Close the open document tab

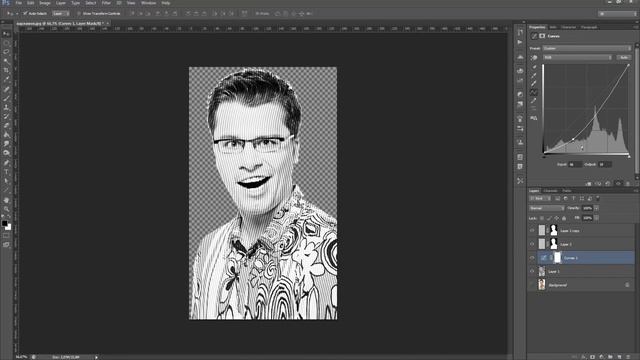(107, 24)
